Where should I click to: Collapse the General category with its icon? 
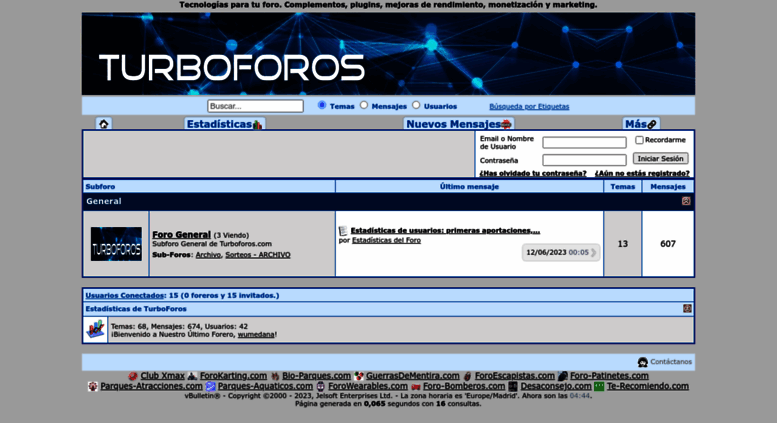point(686,201)
